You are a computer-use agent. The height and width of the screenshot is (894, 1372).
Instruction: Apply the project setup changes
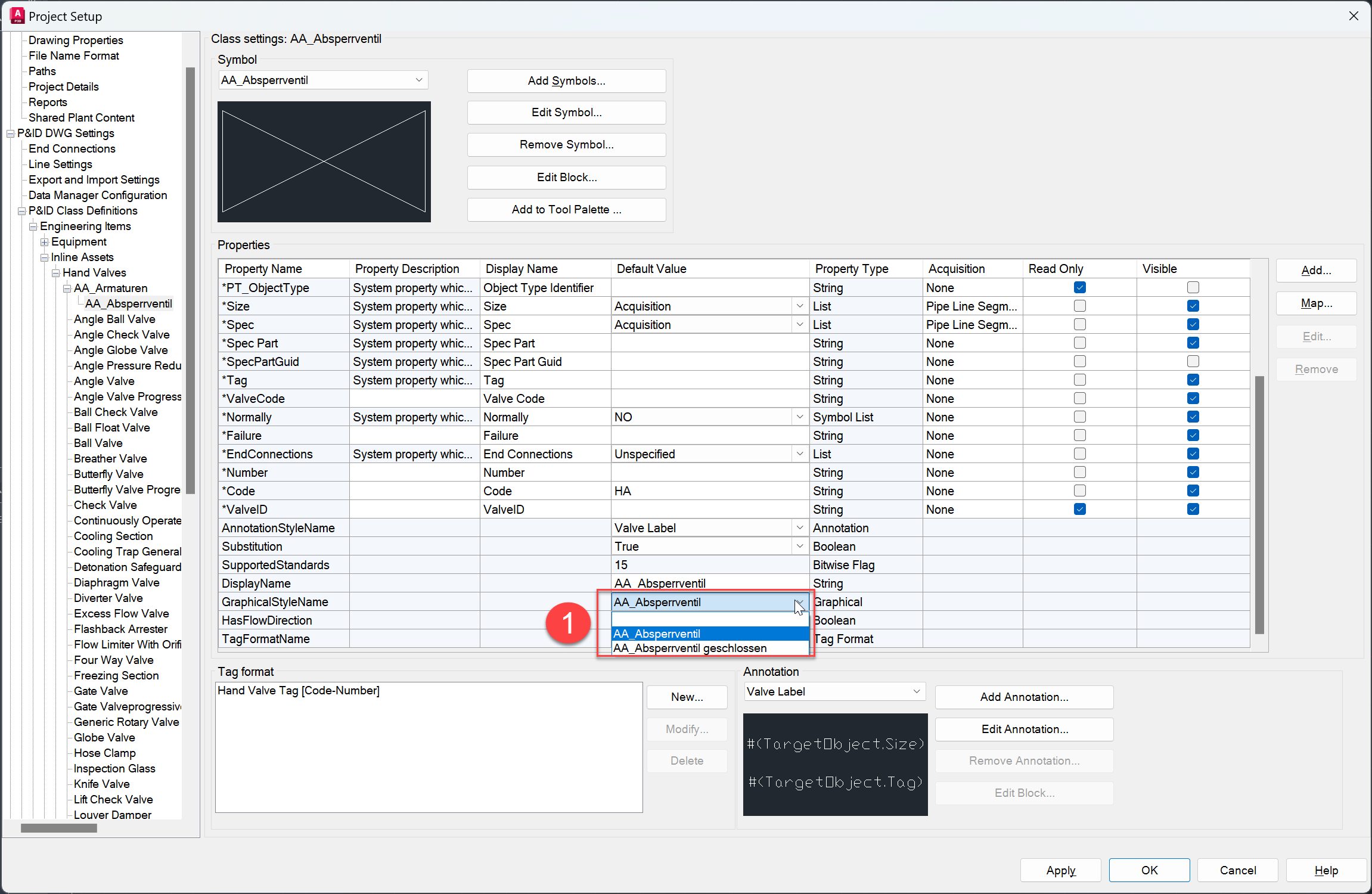point(1060,870)
